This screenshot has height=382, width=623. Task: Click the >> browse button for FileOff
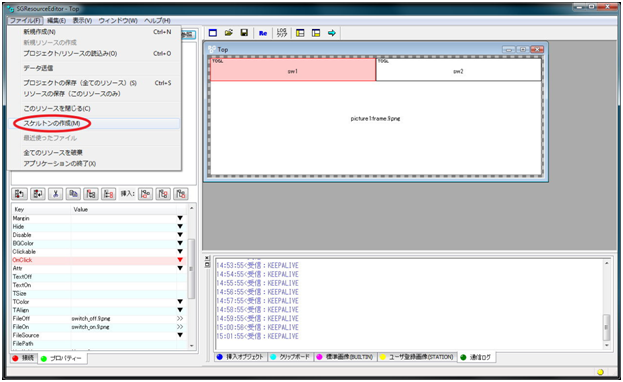[x=180, y=318]
